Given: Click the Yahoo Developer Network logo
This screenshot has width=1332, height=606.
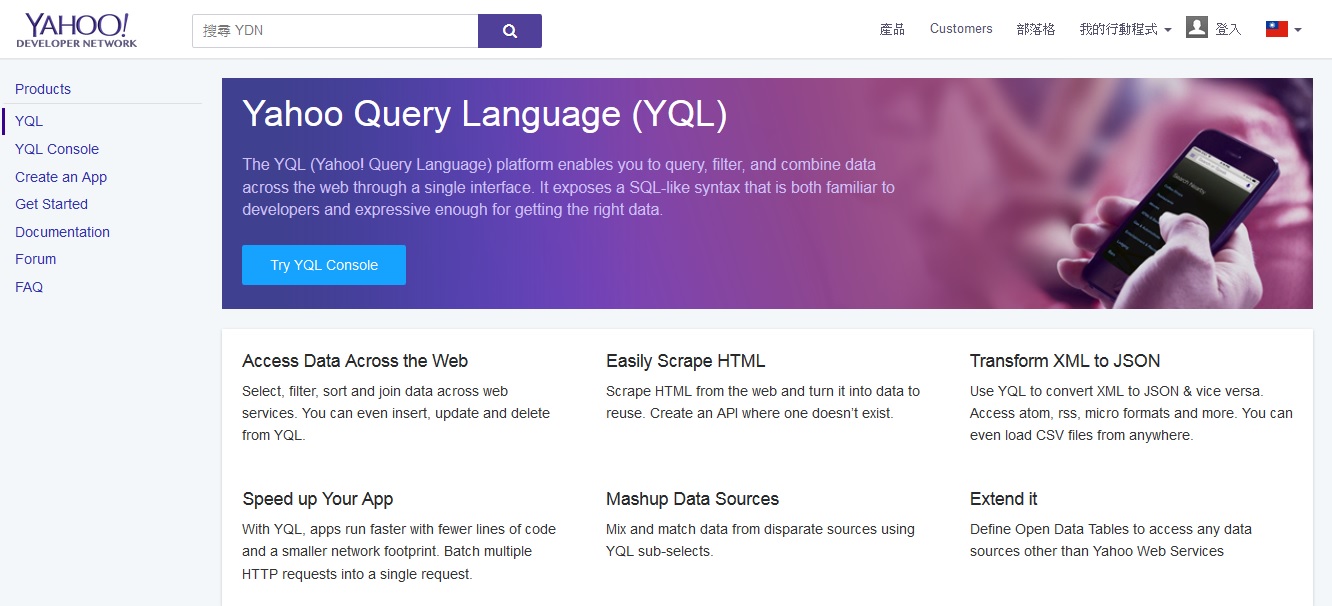Looking at the screenshot, I should click(77, 31).
